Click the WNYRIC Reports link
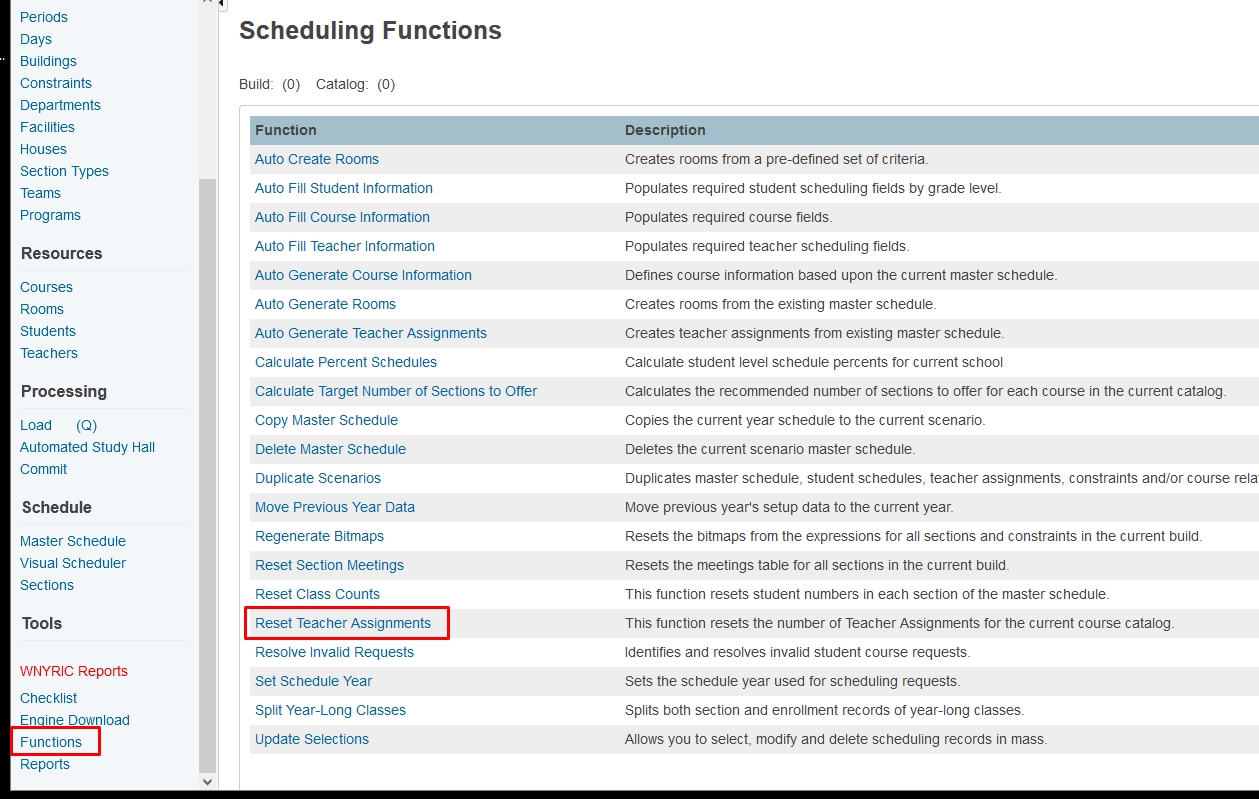Screen dimensions: 1259x799 [x=74, y=671]
